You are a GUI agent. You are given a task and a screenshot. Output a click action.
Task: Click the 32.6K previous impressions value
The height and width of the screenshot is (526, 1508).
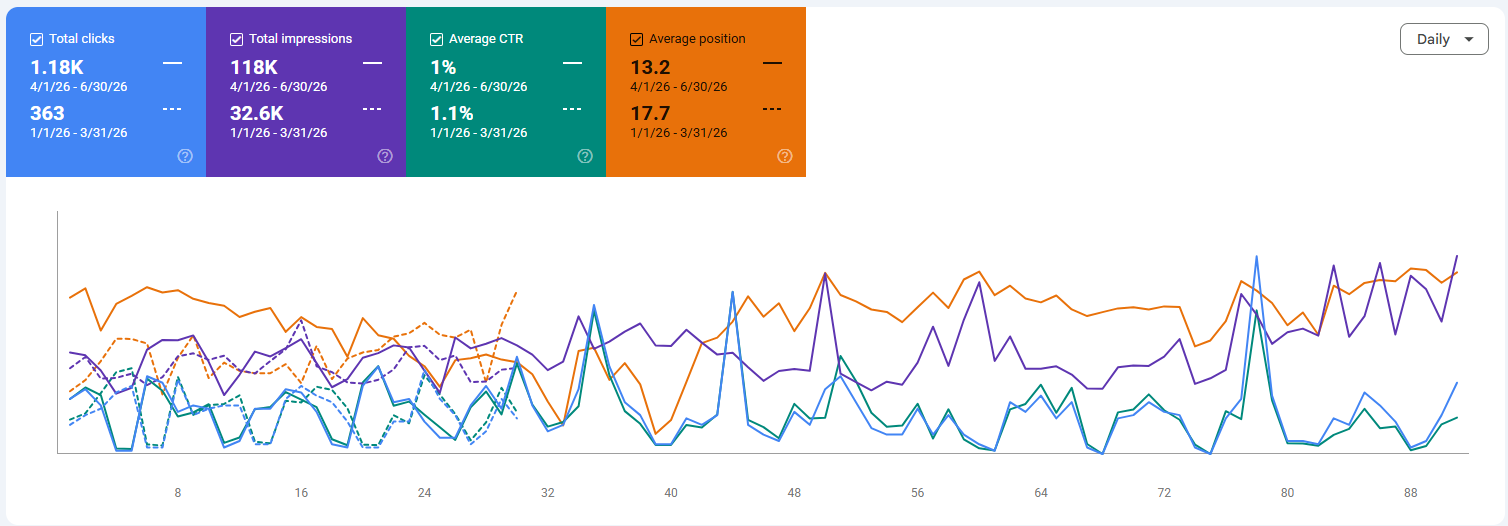tap(259, 113)
